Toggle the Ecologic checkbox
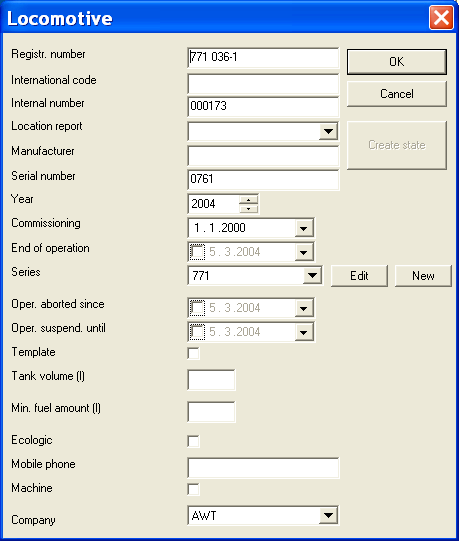Screen dimensions: 459x541 [x=193, y=441]
